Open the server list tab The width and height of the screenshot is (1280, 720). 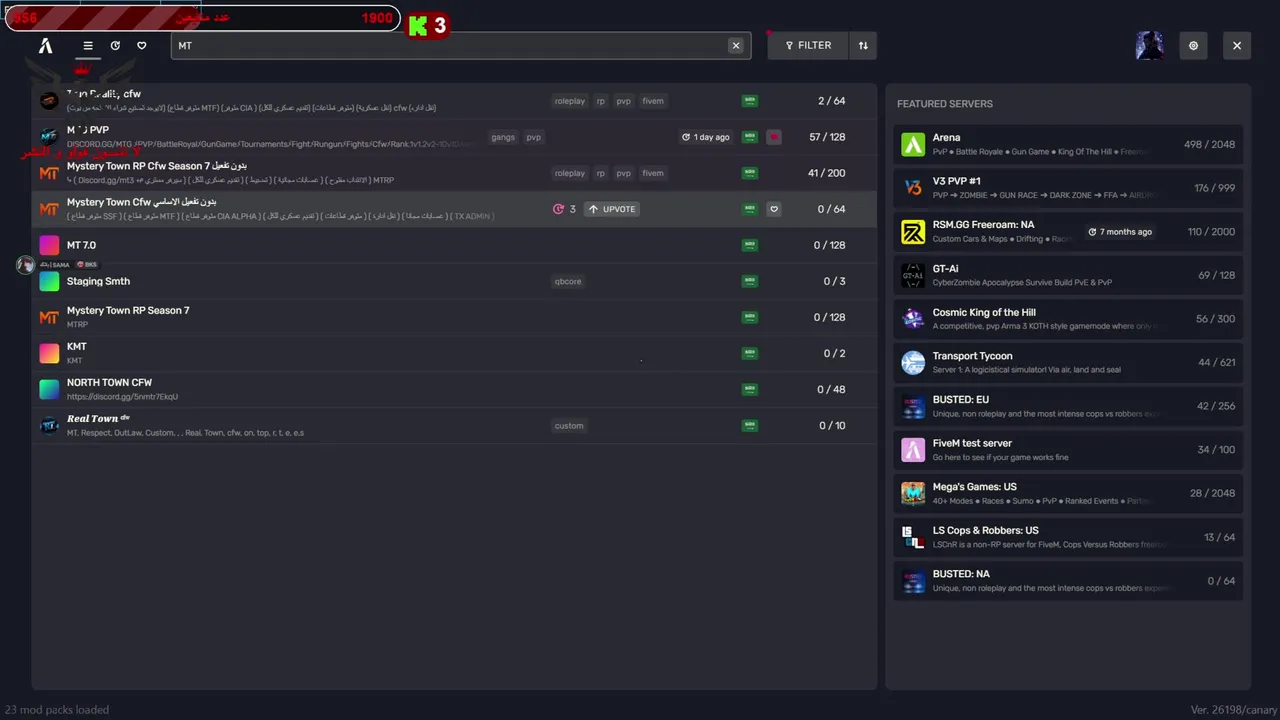(88, 46)
